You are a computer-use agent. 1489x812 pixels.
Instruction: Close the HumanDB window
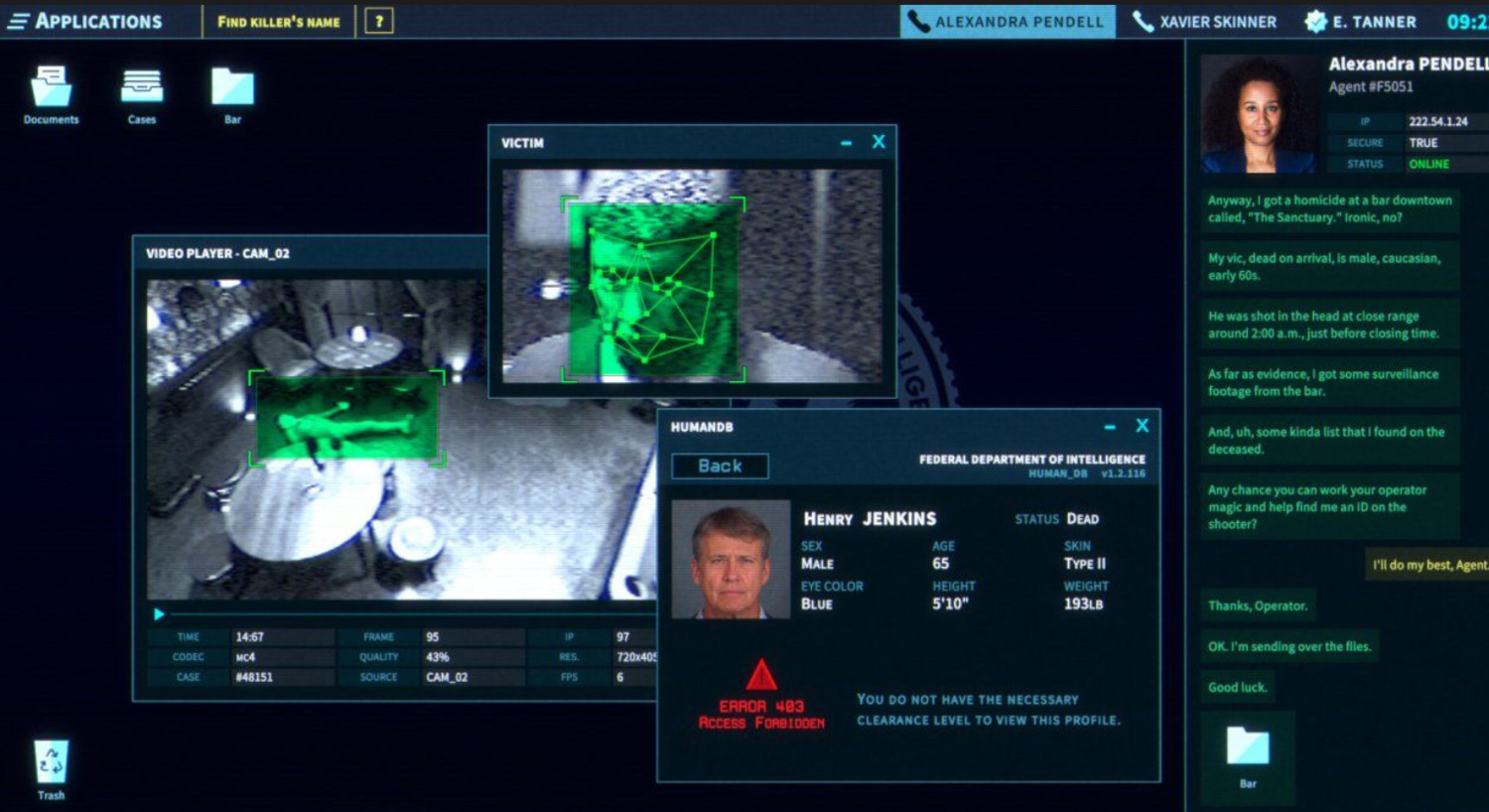[x=1143, y=426]
